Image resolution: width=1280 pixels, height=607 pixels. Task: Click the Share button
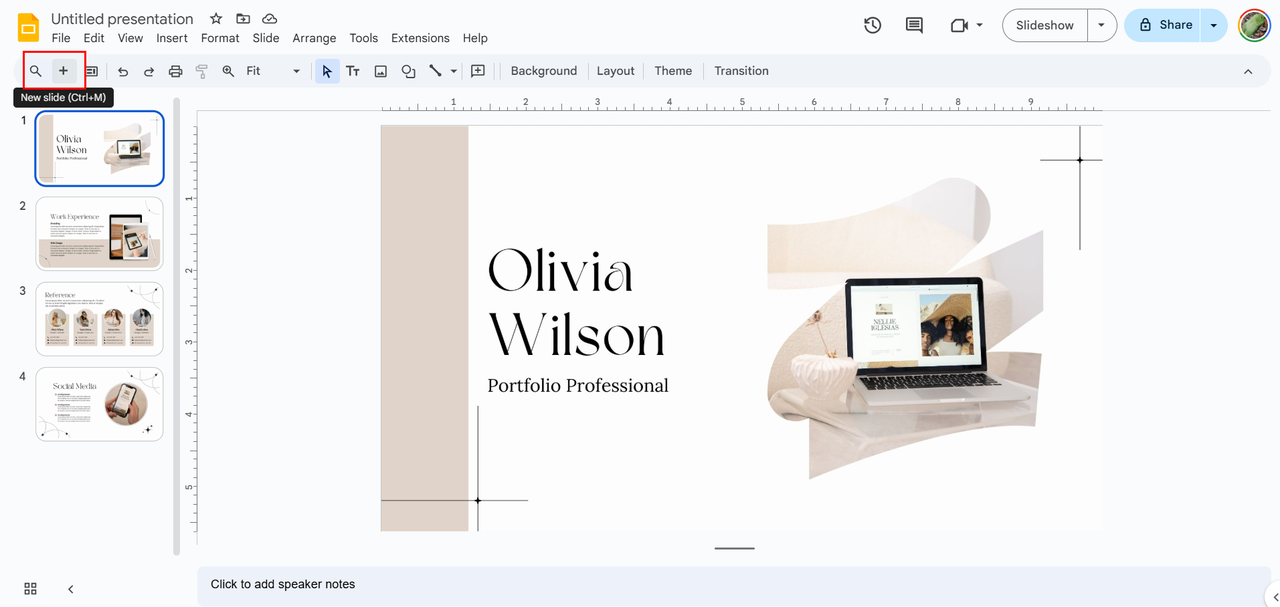[x=1164, y=25]
